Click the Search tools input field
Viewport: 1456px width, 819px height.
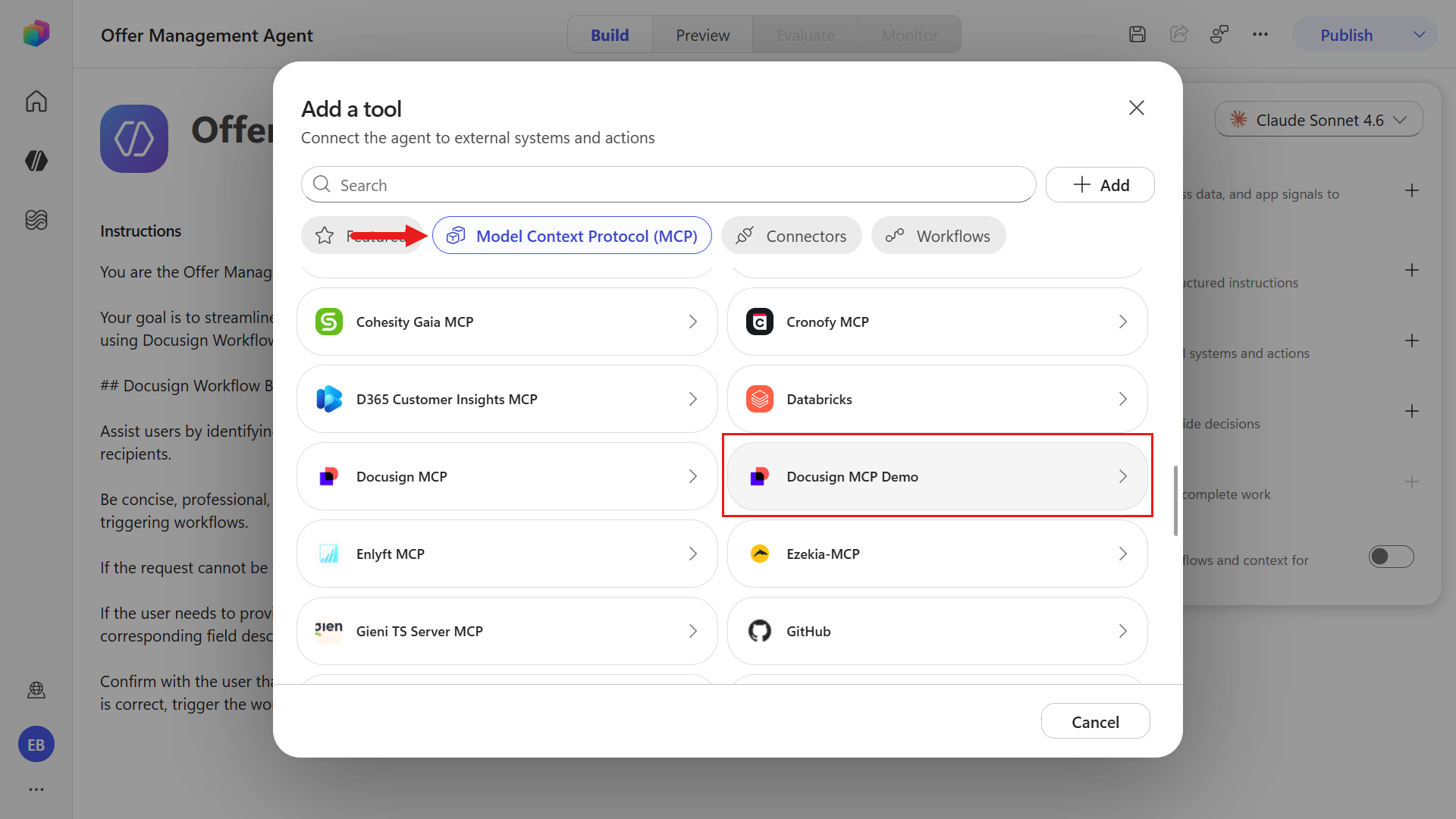click(669, 184)
